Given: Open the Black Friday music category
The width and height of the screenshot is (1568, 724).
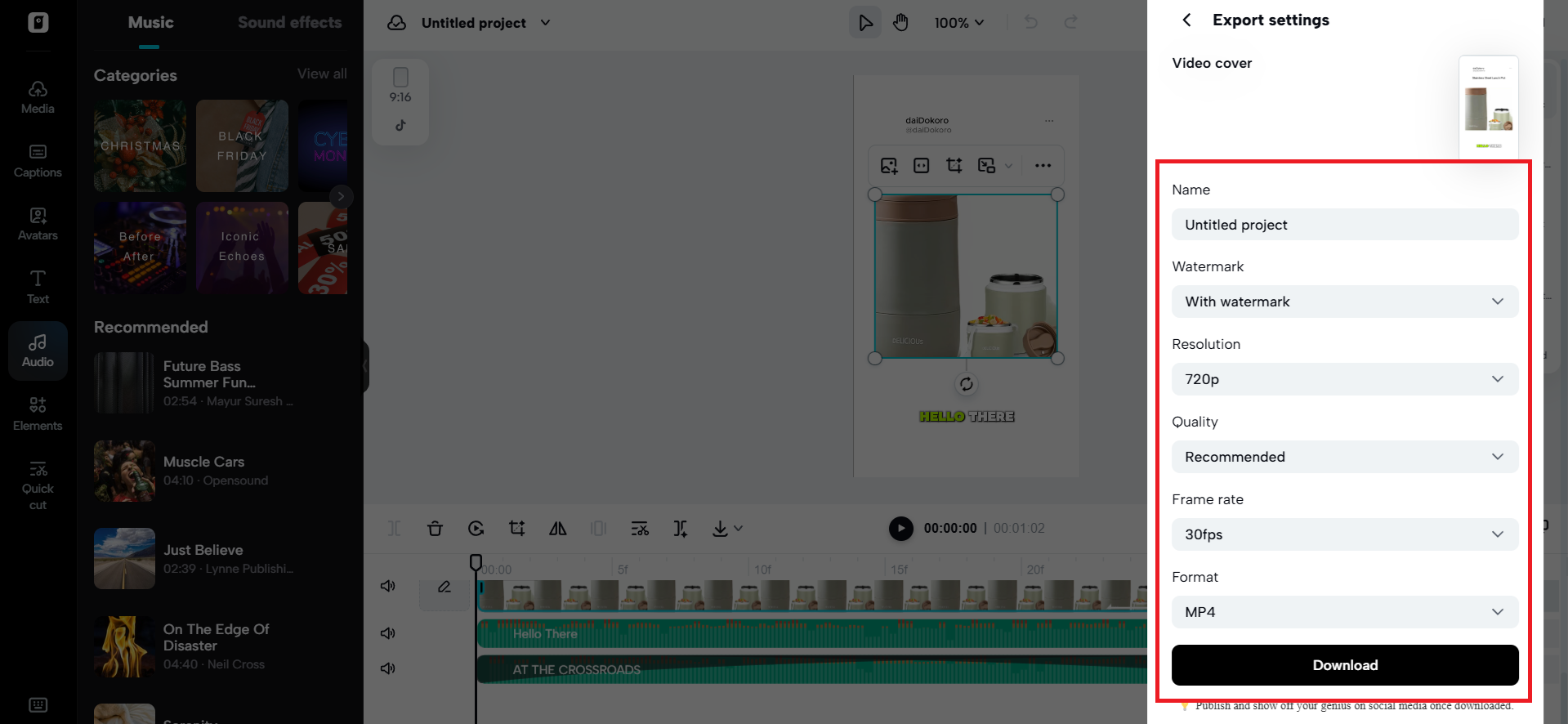Looking at the screenshot, I should click(x=242, y=146).
